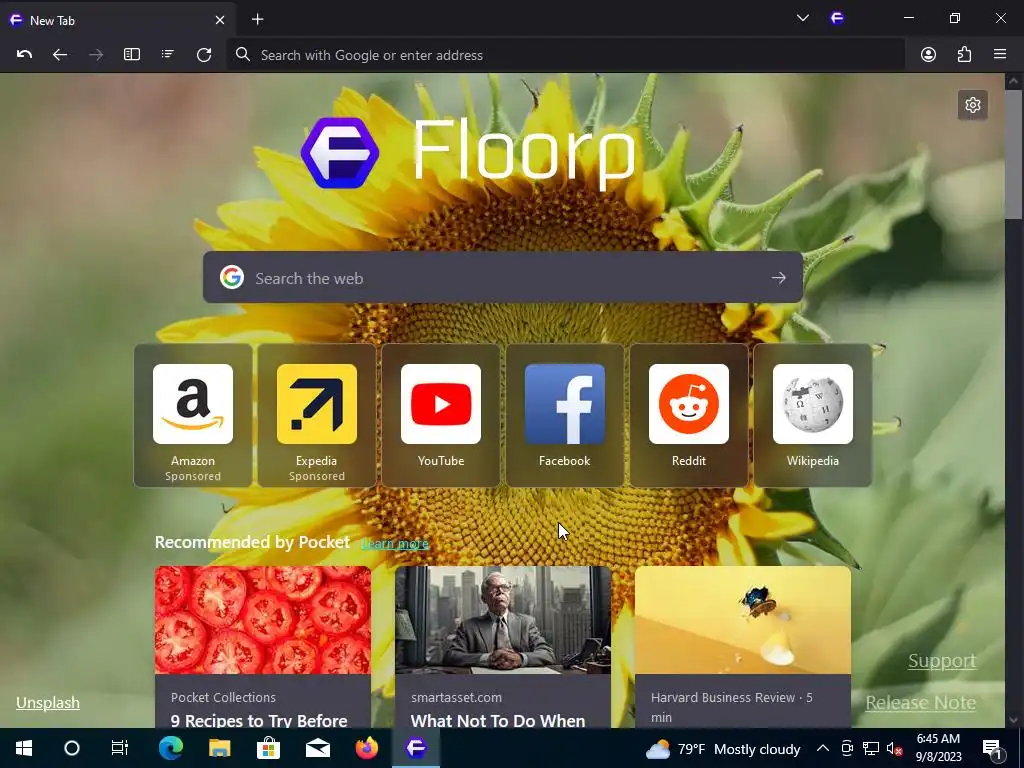Click the 9 Recipes to Try Before headline
1024x768 pixels.
click(x=259, y=721)
